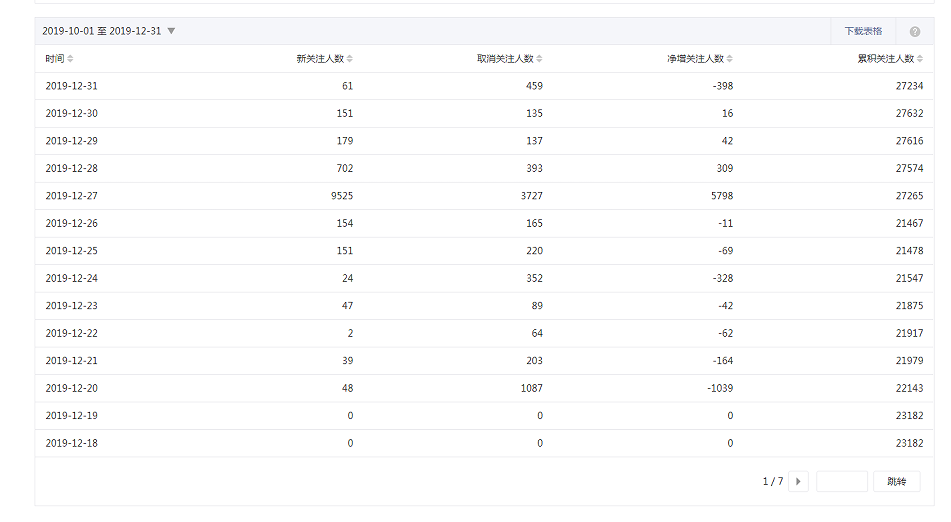Open the date range dropdown arrow
The width and height of the screenshot is (951, 522).
(x=171, y=31)
